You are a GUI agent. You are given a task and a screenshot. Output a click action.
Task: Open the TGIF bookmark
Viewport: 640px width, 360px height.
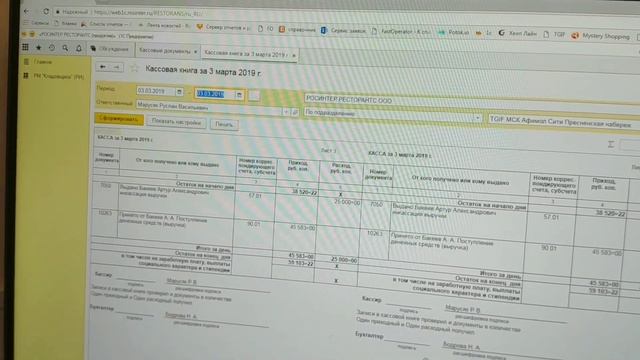(554, 35)
